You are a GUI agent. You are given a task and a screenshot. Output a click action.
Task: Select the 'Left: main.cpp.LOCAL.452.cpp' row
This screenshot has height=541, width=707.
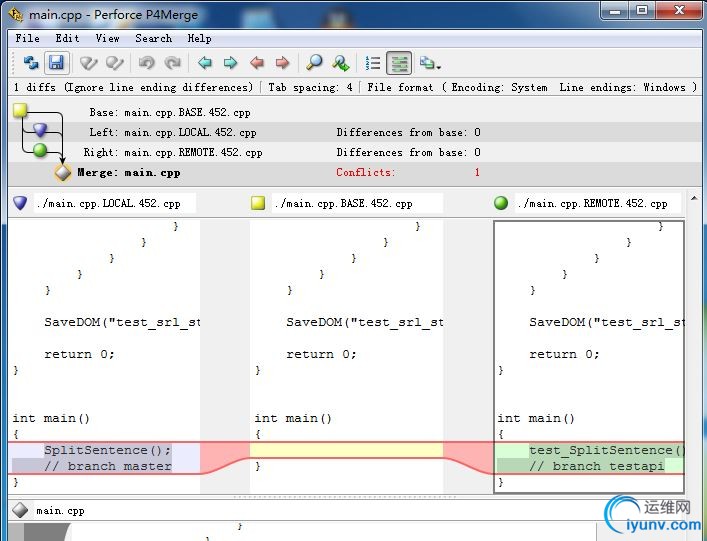tap(353, 132)
